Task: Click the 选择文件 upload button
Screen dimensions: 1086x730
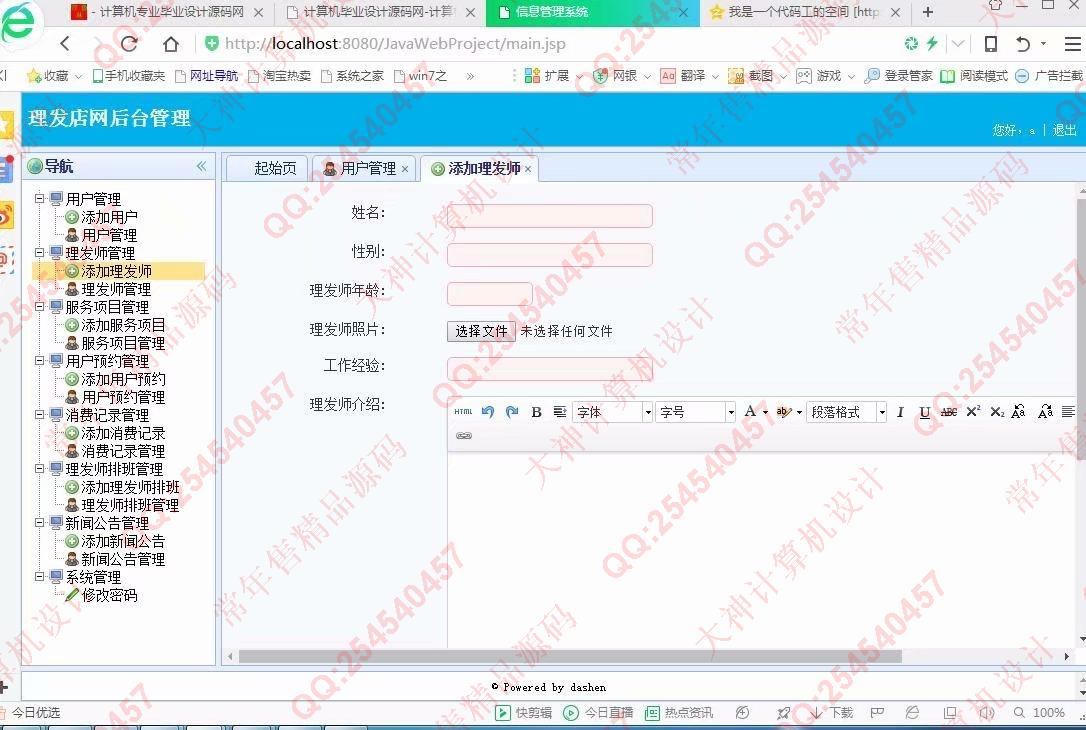Action: 481,331
